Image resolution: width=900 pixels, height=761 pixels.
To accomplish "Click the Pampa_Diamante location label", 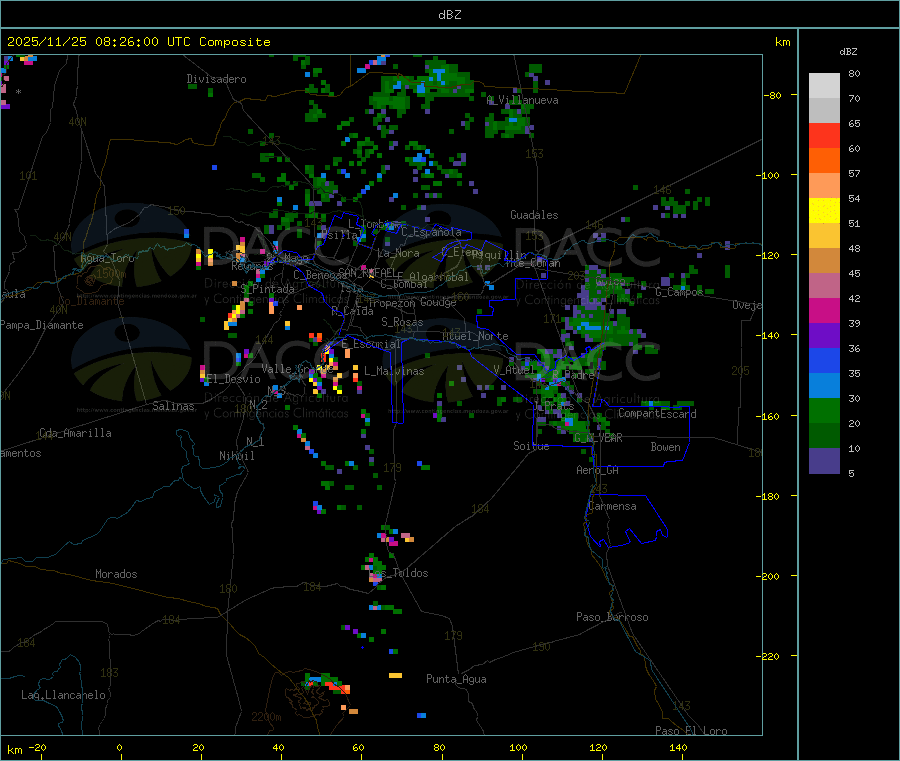I will (x=42, y=325).
